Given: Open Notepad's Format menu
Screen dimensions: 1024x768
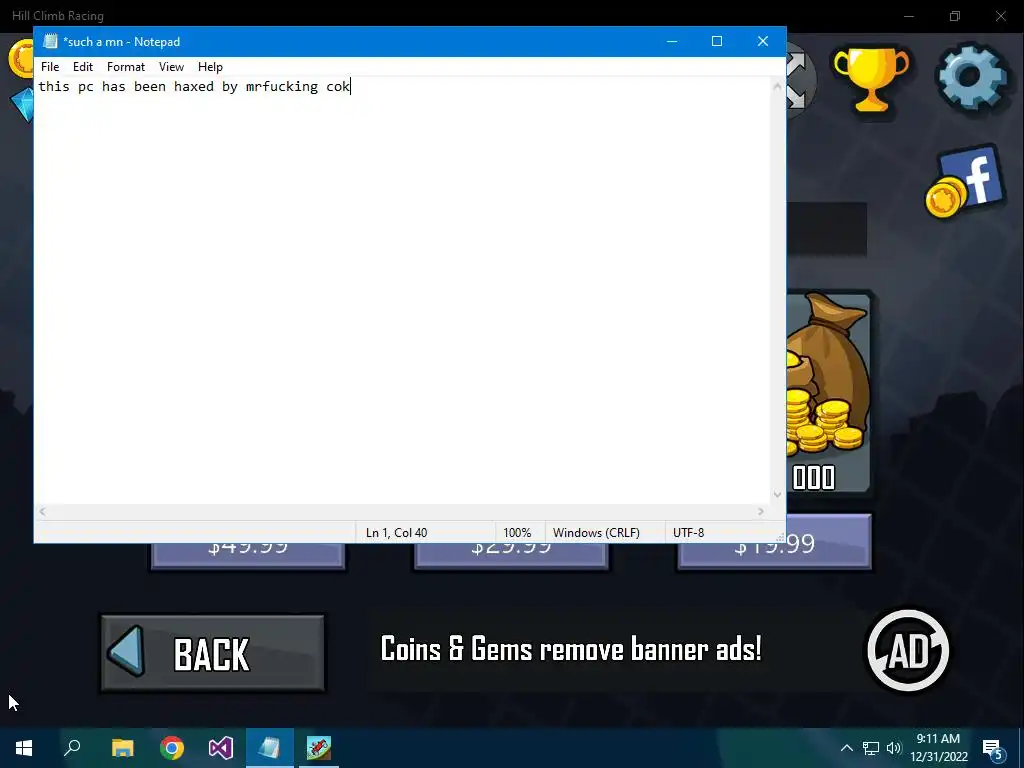Looking at the screenshot, I should point(125,67).
